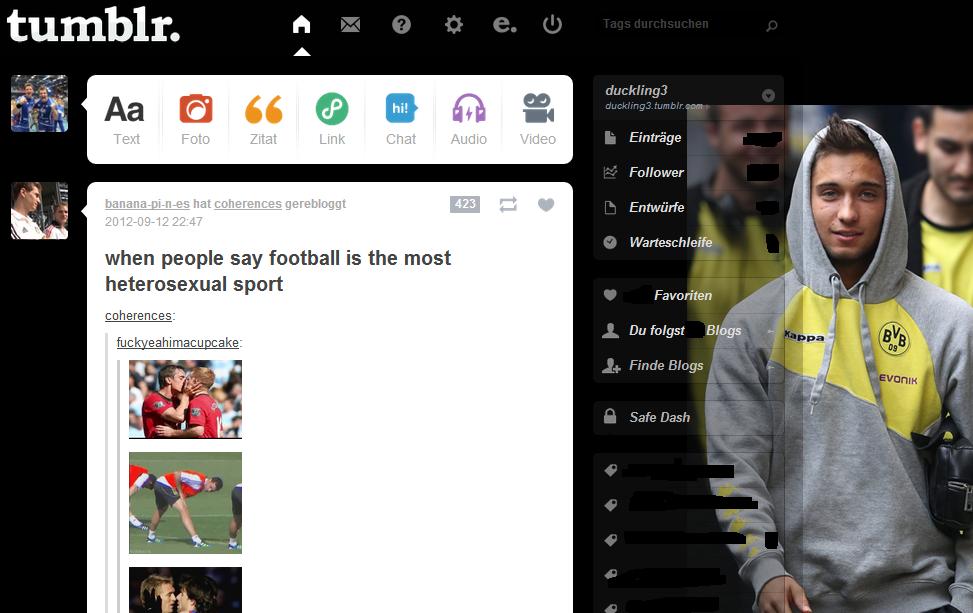Image resolution: width=973 pixels, height=613 pixels.
Task: Open Einträge in the sidebar
Action: click(689, 138)
